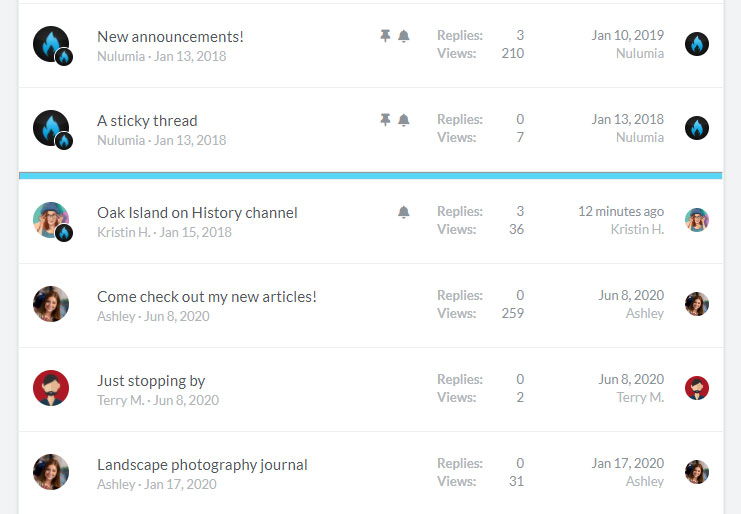Screen dimensions: 741x514
Task: Click Jan 10, 2019 last post date
Action: (x=627, y=36)
